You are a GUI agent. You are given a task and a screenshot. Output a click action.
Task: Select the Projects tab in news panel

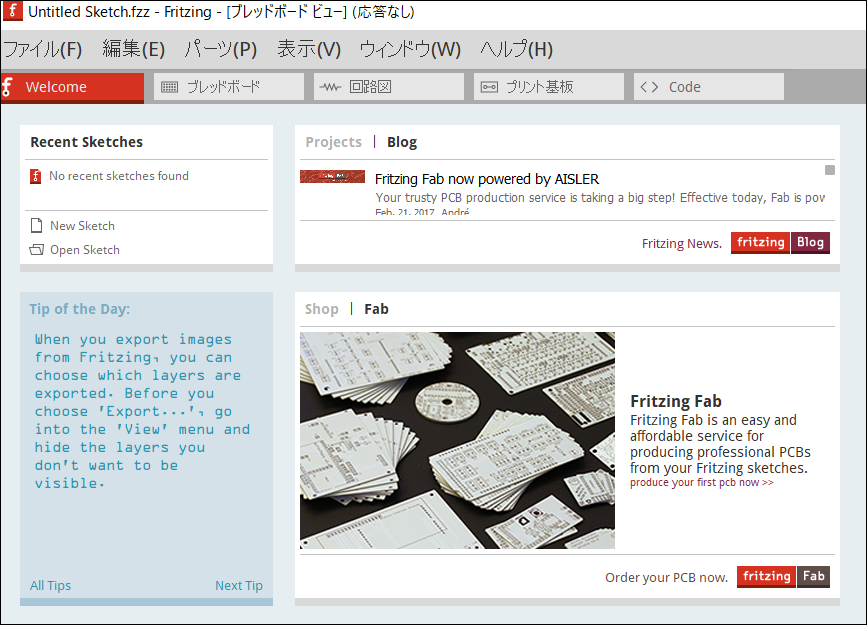333,142
